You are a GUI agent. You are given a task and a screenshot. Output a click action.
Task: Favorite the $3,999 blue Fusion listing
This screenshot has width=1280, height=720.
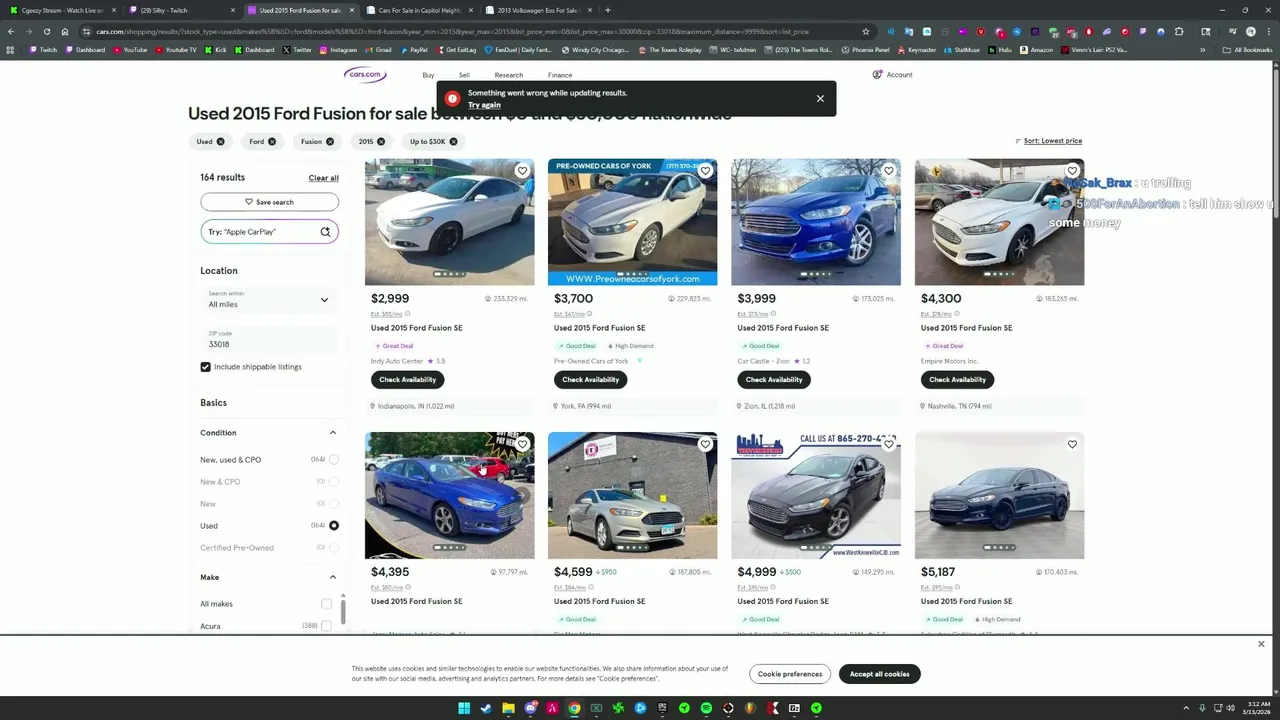tap(888, 171)
